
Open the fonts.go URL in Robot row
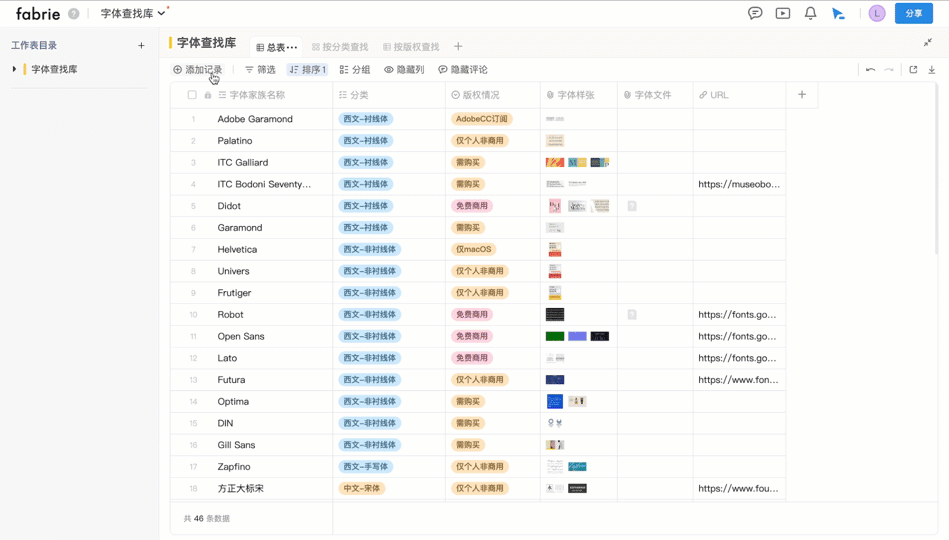point(737,315)
